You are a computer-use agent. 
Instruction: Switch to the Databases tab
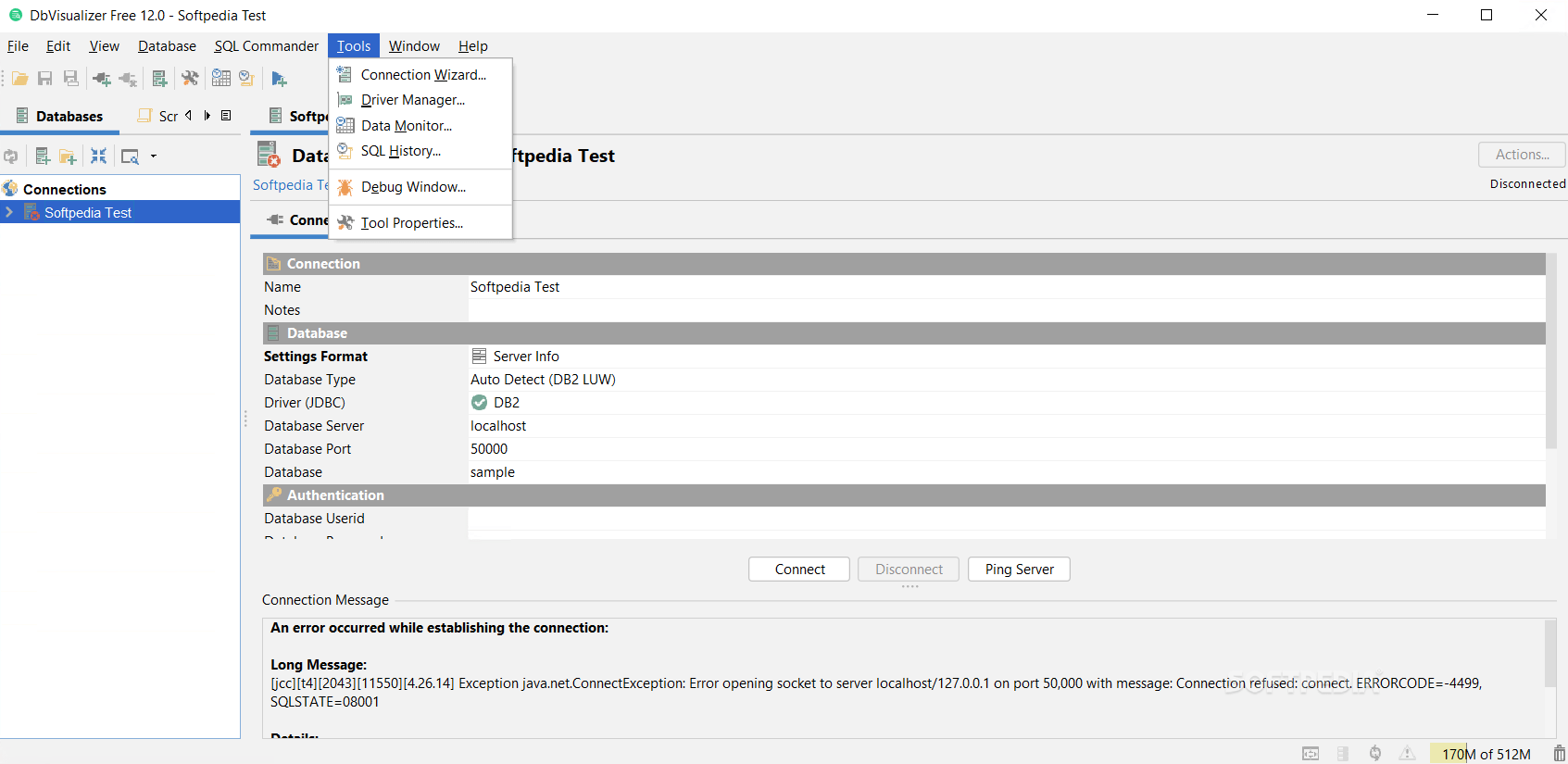(x=60, y=116)
